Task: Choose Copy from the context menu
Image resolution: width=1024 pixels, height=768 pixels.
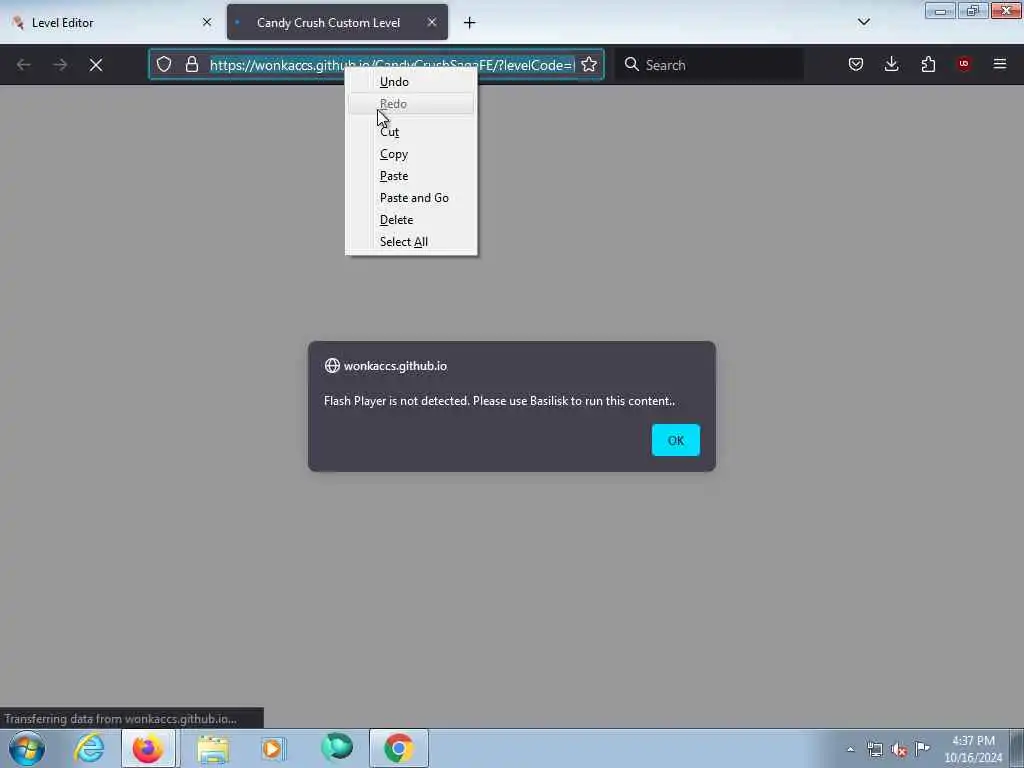Action: coord(411,154)
